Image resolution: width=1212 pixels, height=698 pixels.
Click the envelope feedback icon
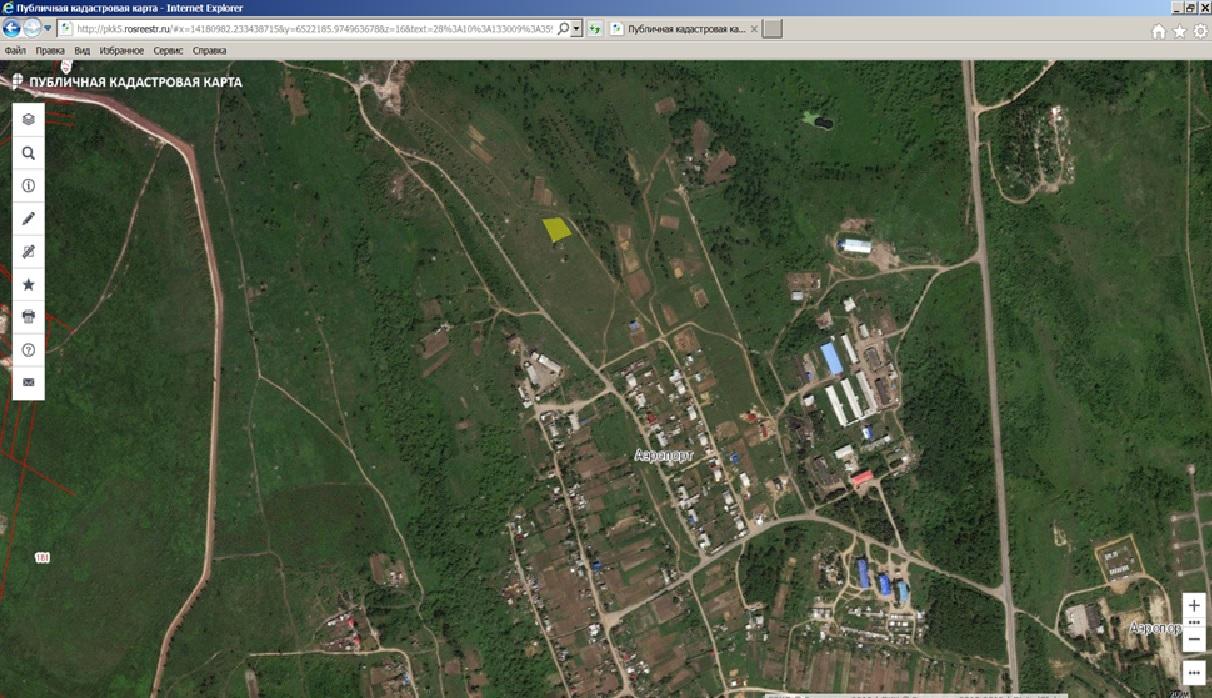(x=28, y=382)
